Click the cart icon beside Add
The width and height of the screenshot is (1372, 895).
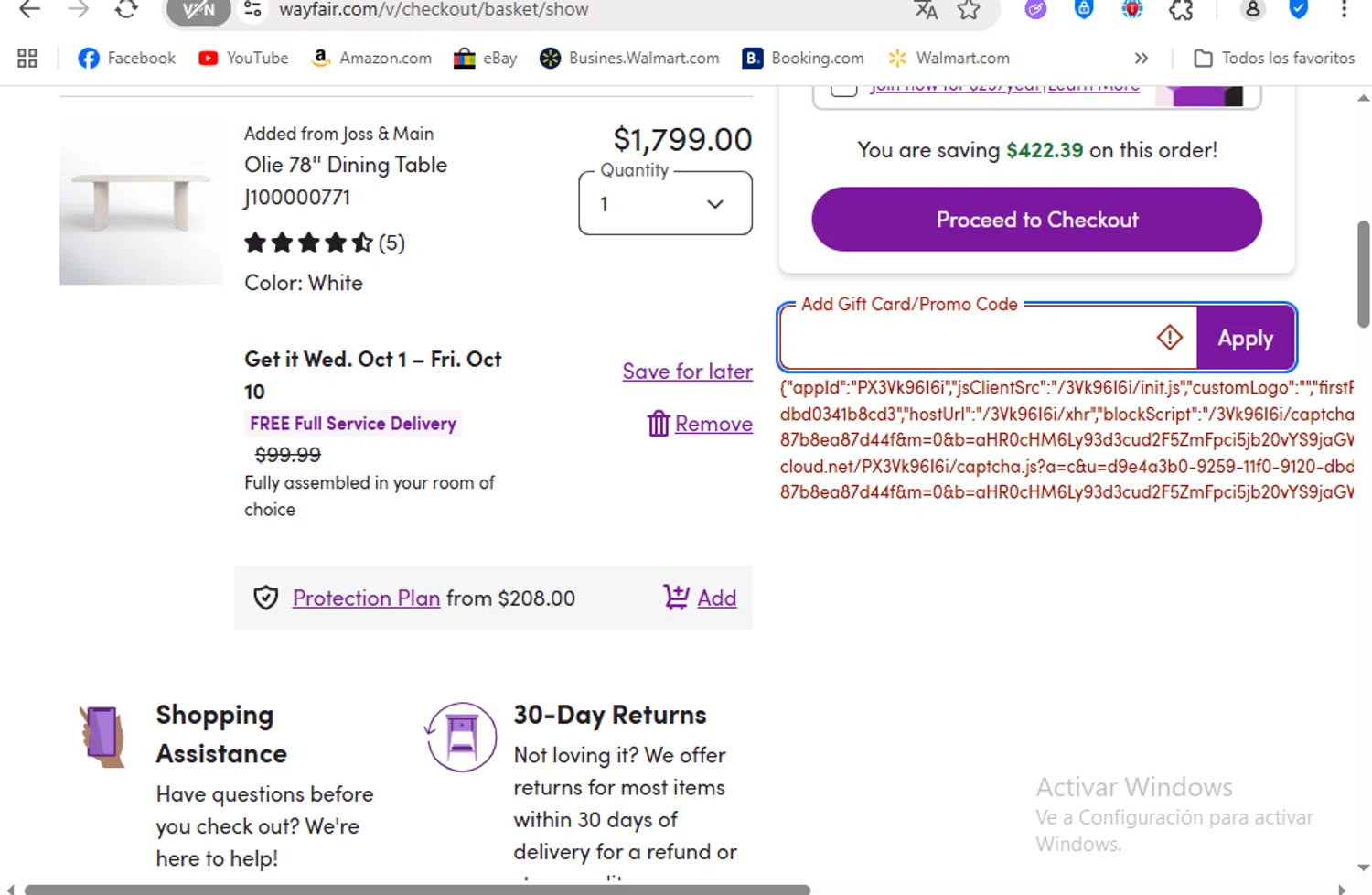tap(676, 598)
